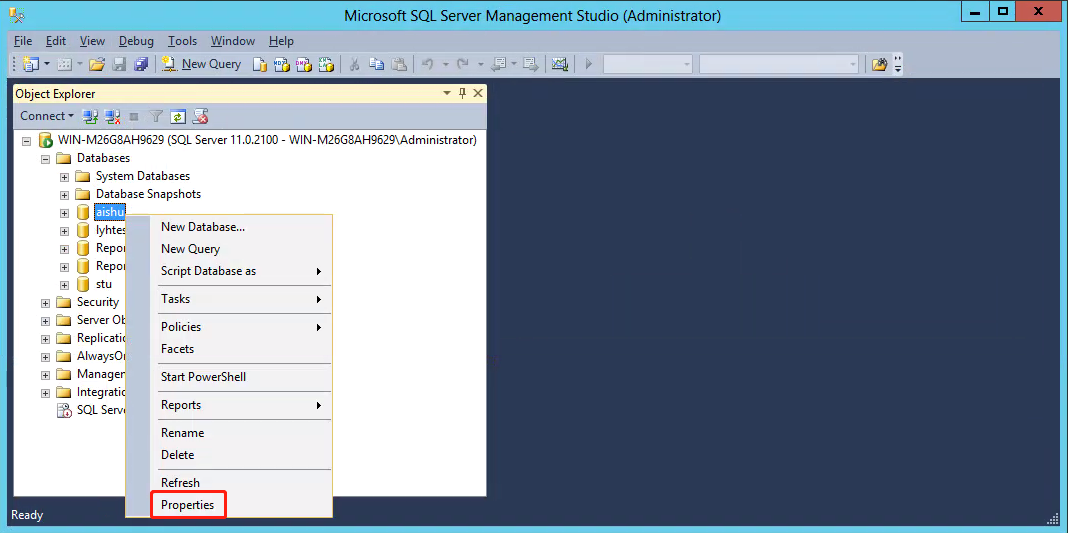Click the Stop square icon in Object Explorer
The height and width of the screenshot is (533, 1068).
[x=134, y=116]
